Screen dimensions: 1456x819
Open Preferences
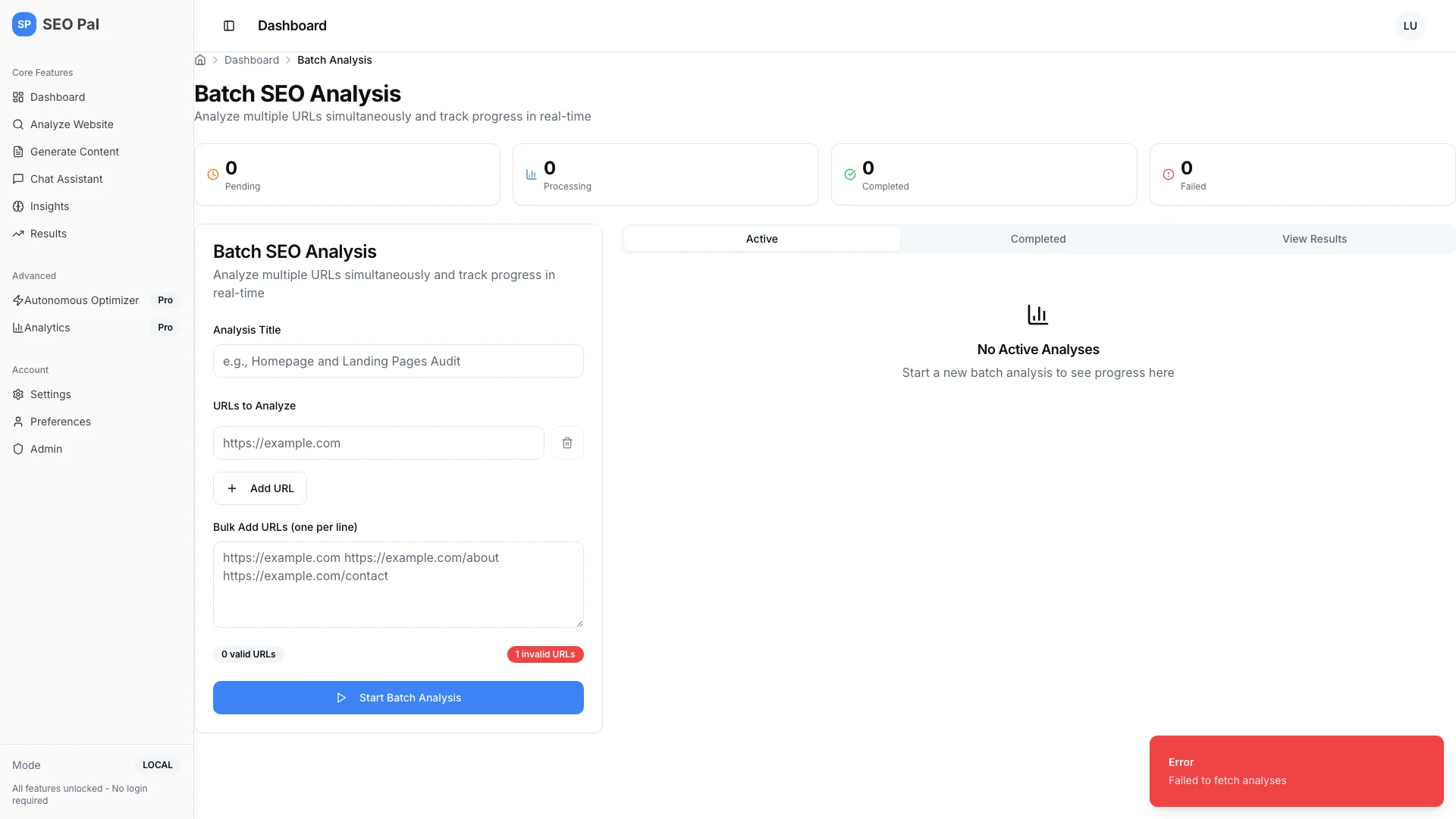point(60,422)
